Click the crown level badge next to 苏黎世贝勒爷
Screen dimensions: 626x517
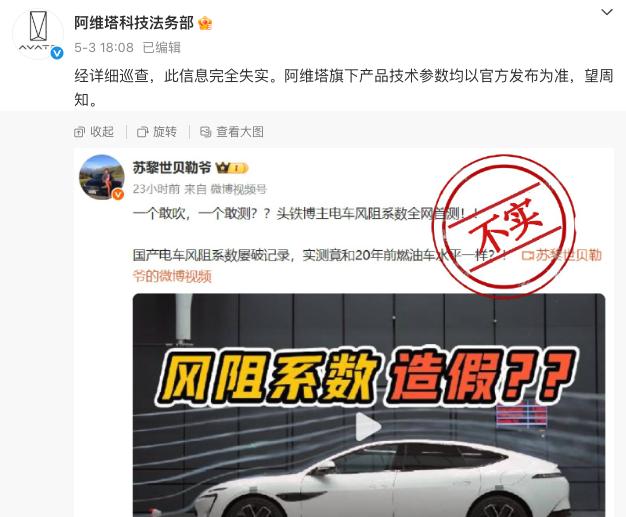tap(232, 168)
